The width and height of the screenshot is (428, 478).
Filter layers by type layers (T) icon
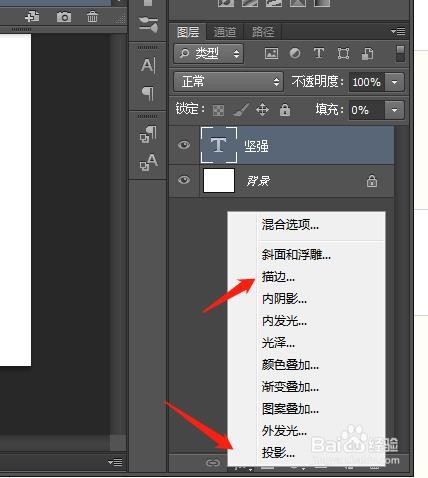319,53
